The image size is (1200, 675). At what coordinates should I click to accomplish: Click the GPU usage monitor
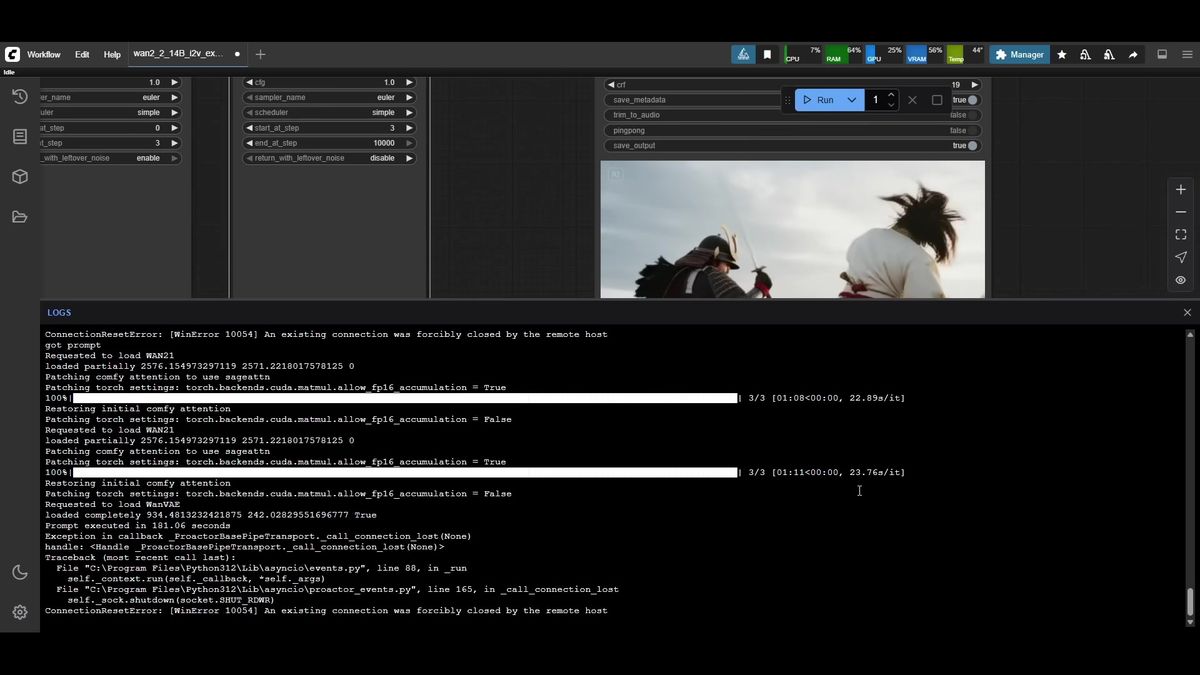[x=884, y=54]
